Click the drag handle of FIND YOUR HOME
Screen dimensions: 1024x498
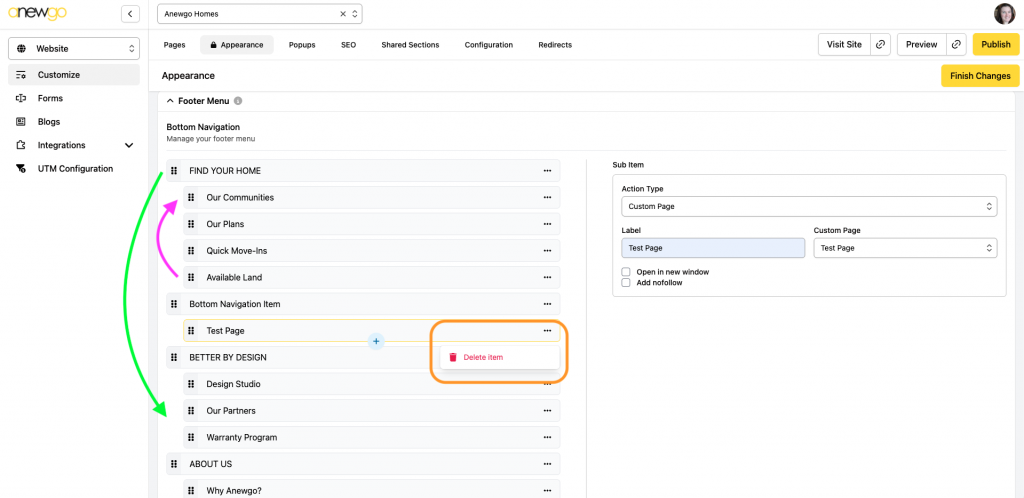coord(174,171)
